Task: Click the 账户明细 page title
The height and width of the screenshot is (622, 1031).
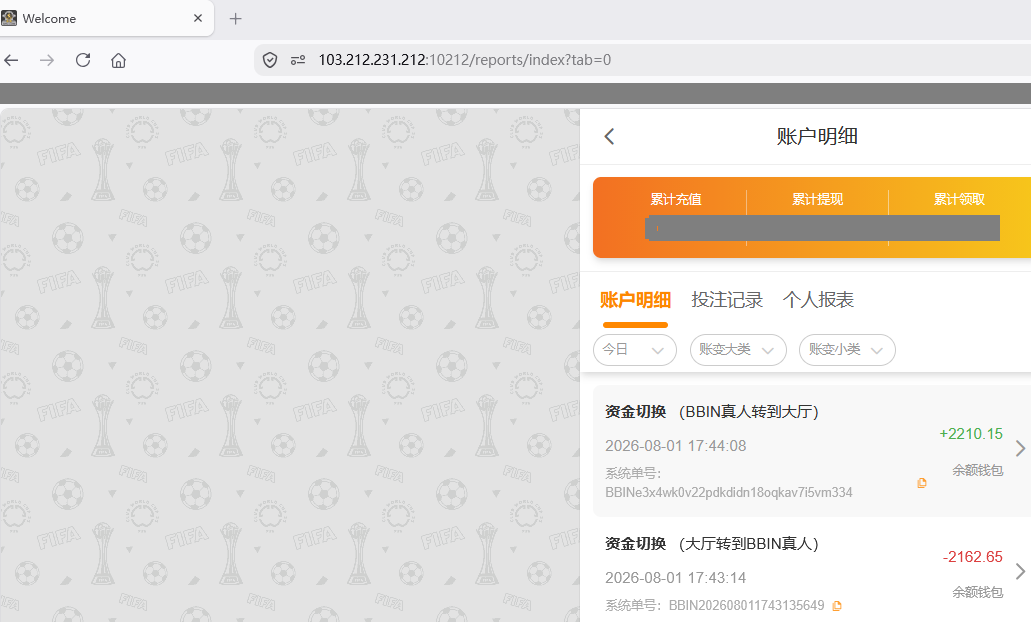Action: coord(817,137)
